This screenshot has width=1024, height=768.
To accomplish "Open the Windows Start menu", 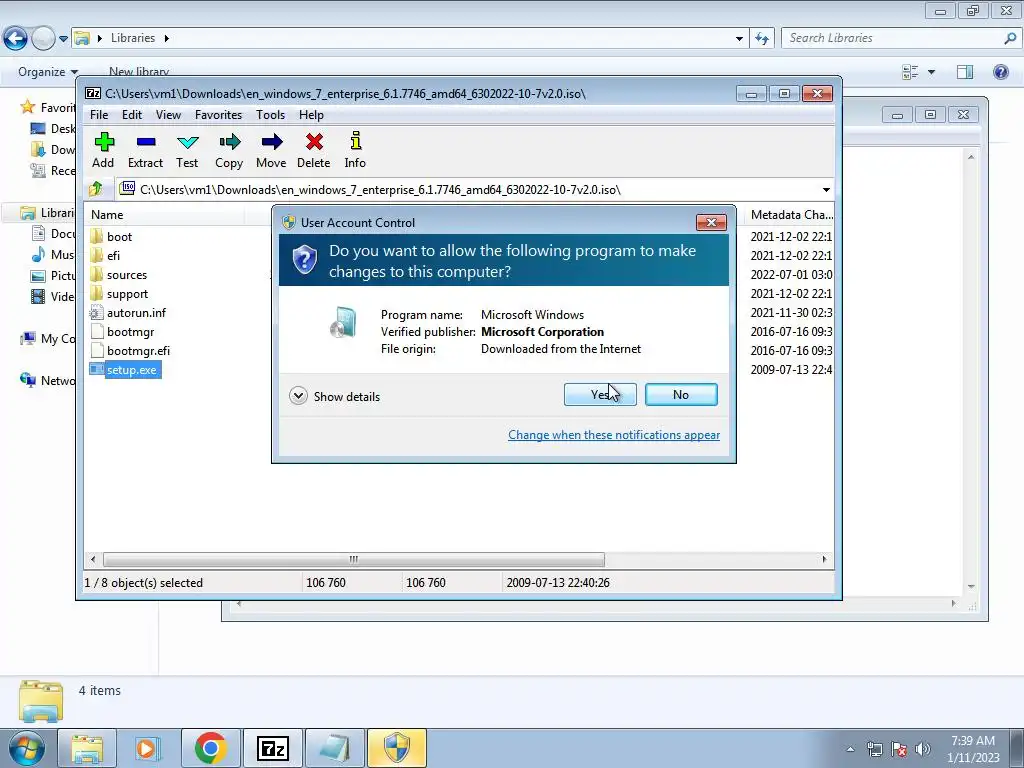I will [x=25, y=748].
